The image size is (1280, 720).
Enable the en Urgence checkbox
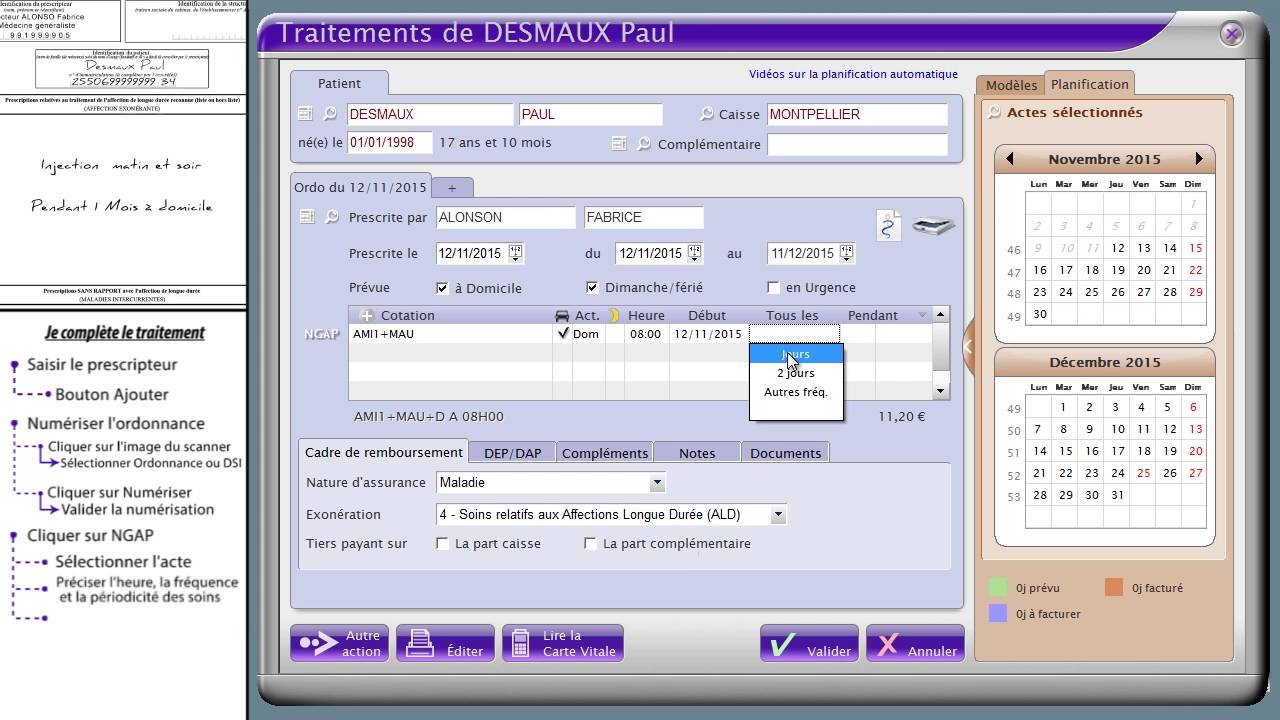[772, 288]
